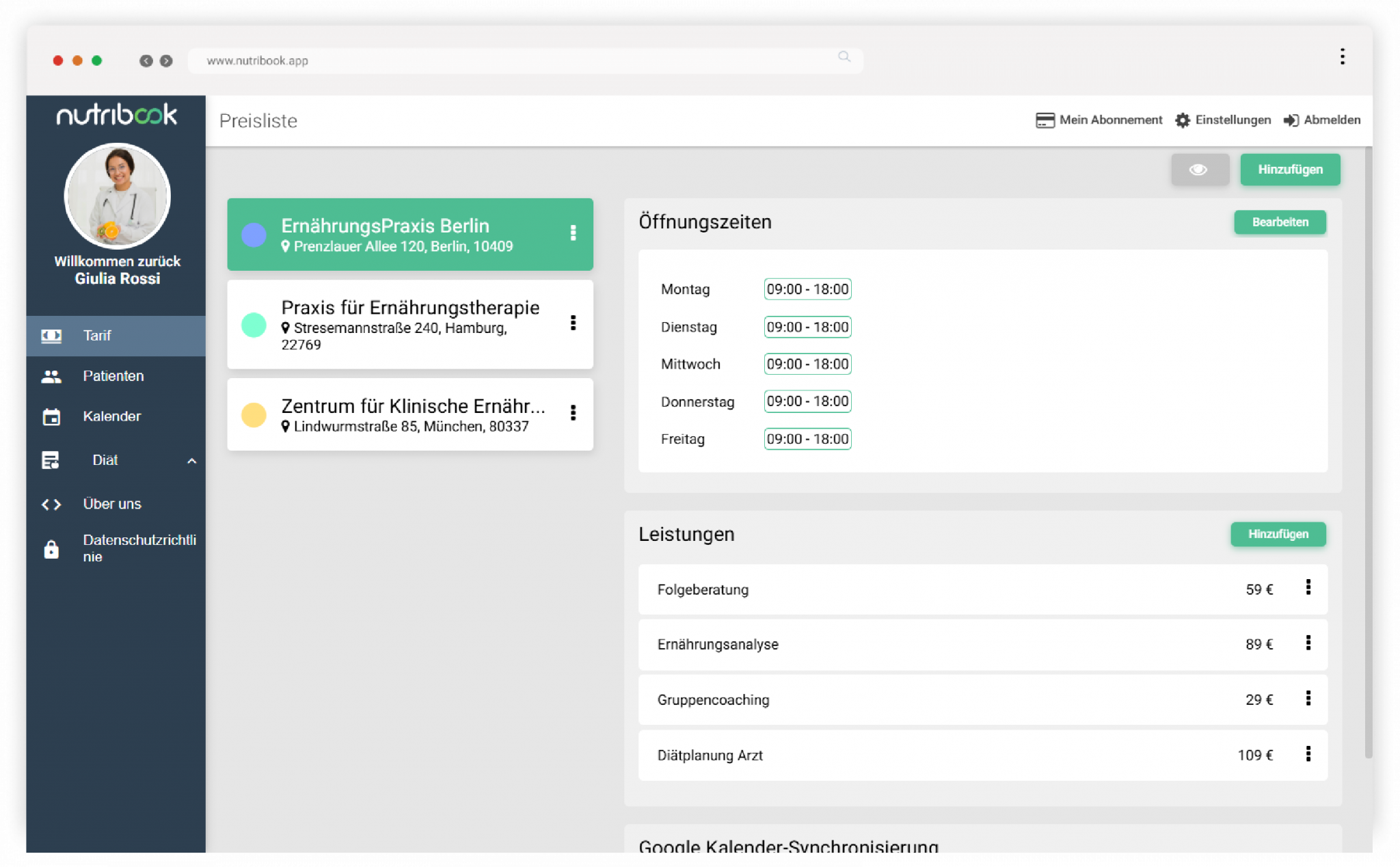Open options menu for ErnährungsPraxis Berlin
This screenshot has height=867, width=1400.
click(x=573, y=233)
